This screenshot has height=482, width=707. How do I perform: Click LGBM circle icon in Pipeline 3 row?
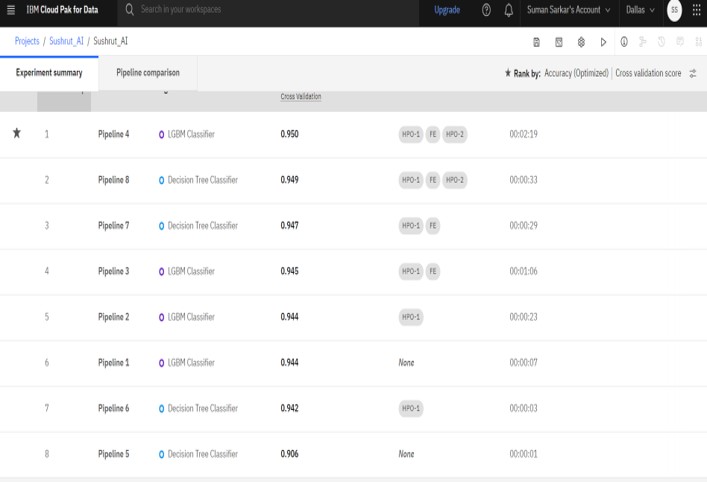point(161,271)
